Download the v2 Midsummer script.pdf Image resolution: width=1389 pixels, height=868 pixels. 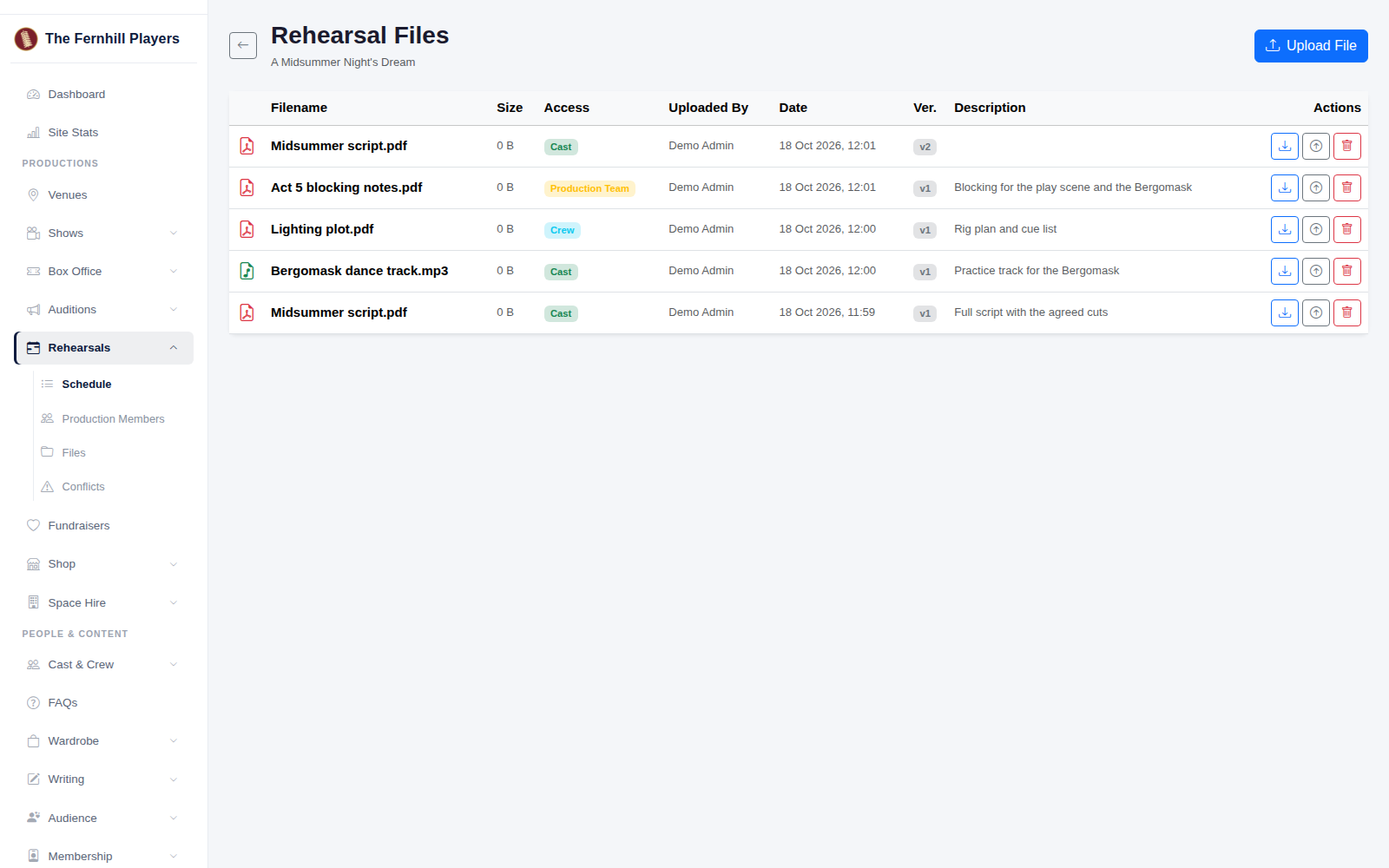click(x=1285, y=146)
